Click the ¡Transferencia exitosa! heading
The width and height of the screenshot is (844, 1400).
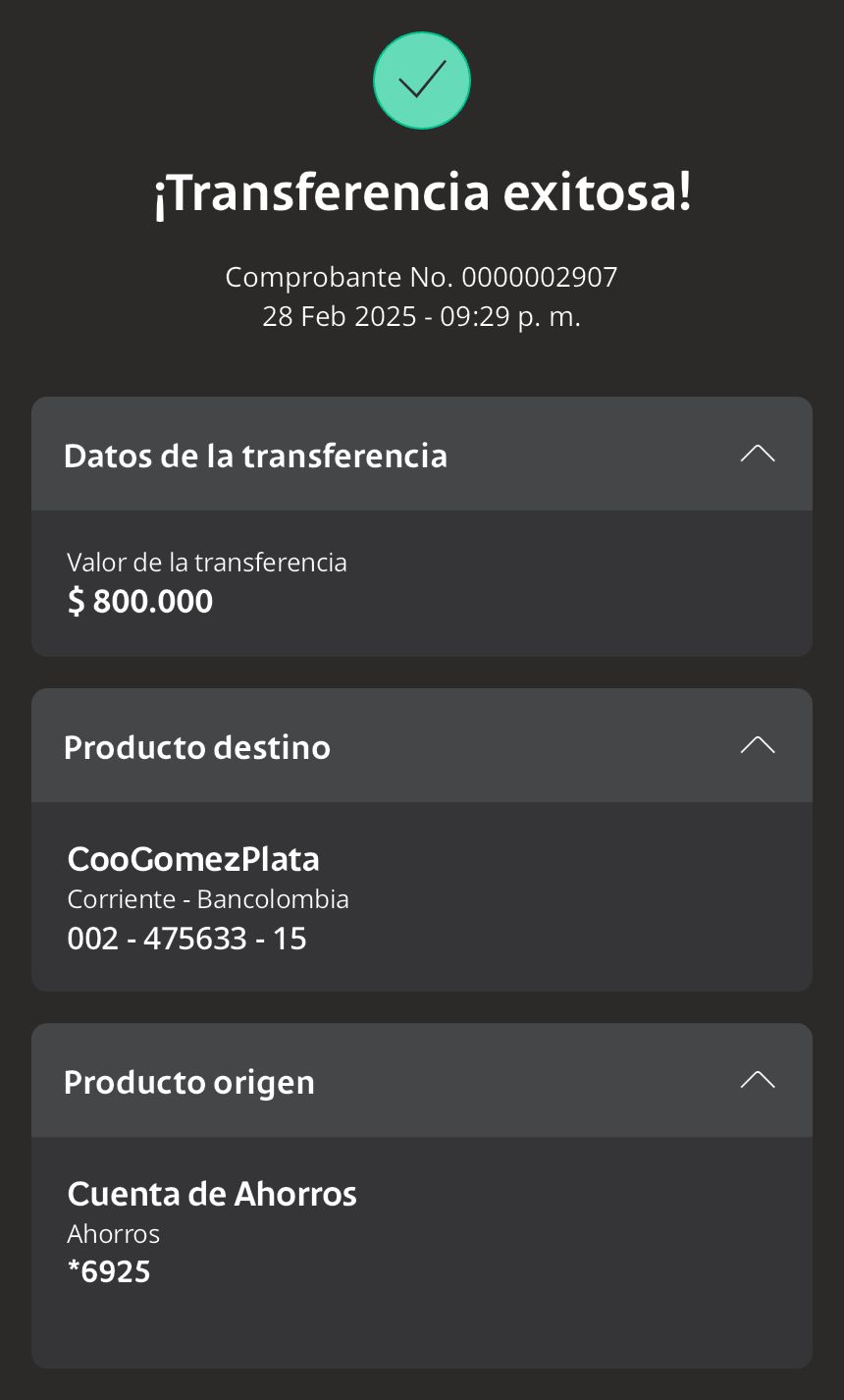(422, 193)
